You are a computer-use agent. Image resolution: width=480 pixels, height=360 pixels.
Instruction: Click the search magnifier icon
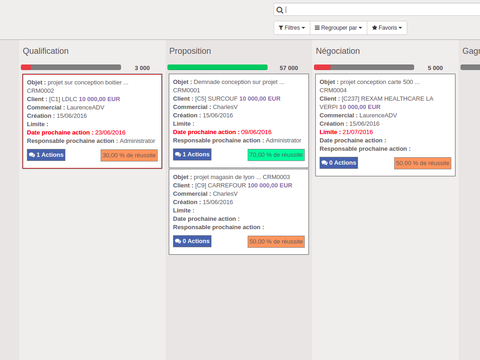point(280,10)
